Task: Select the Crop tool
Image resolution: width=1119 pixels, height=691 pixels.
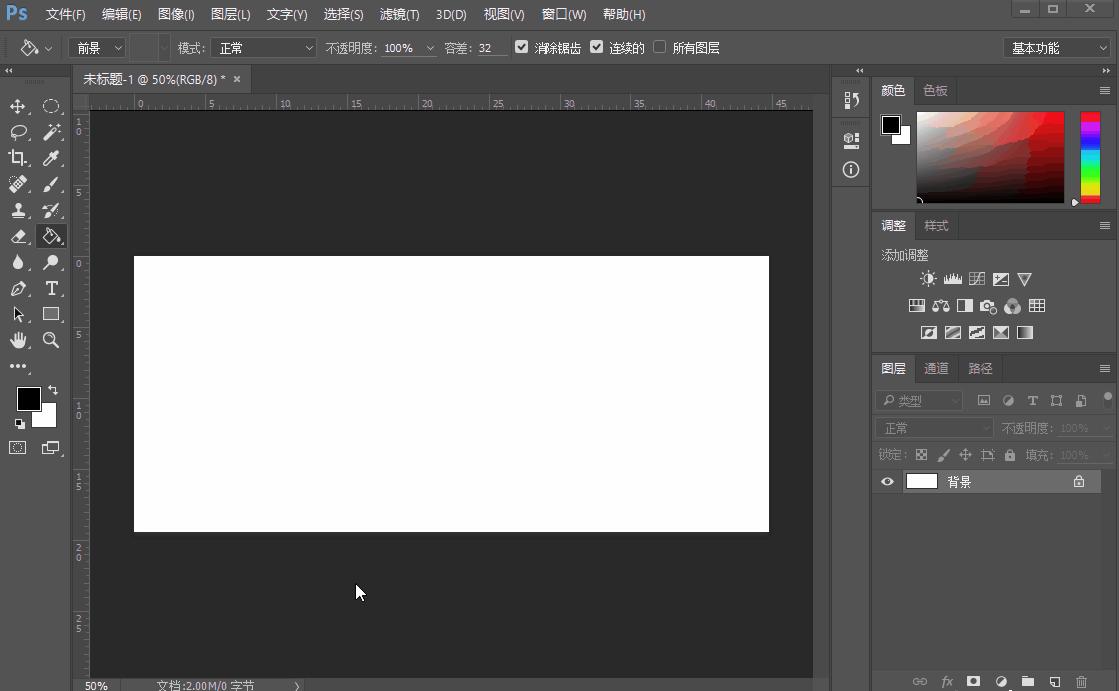Action: point(18,158)
